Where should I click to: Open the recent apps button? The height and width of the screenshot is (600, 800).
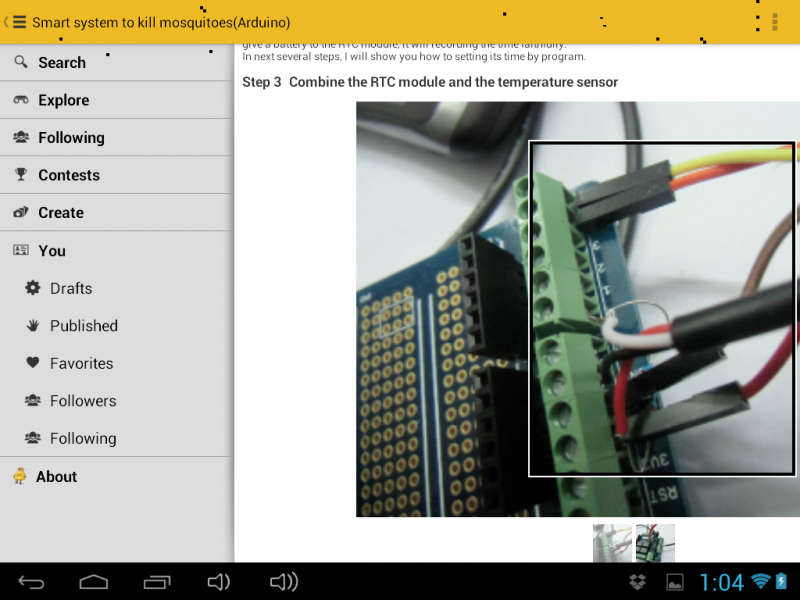(x=157, y=582)
